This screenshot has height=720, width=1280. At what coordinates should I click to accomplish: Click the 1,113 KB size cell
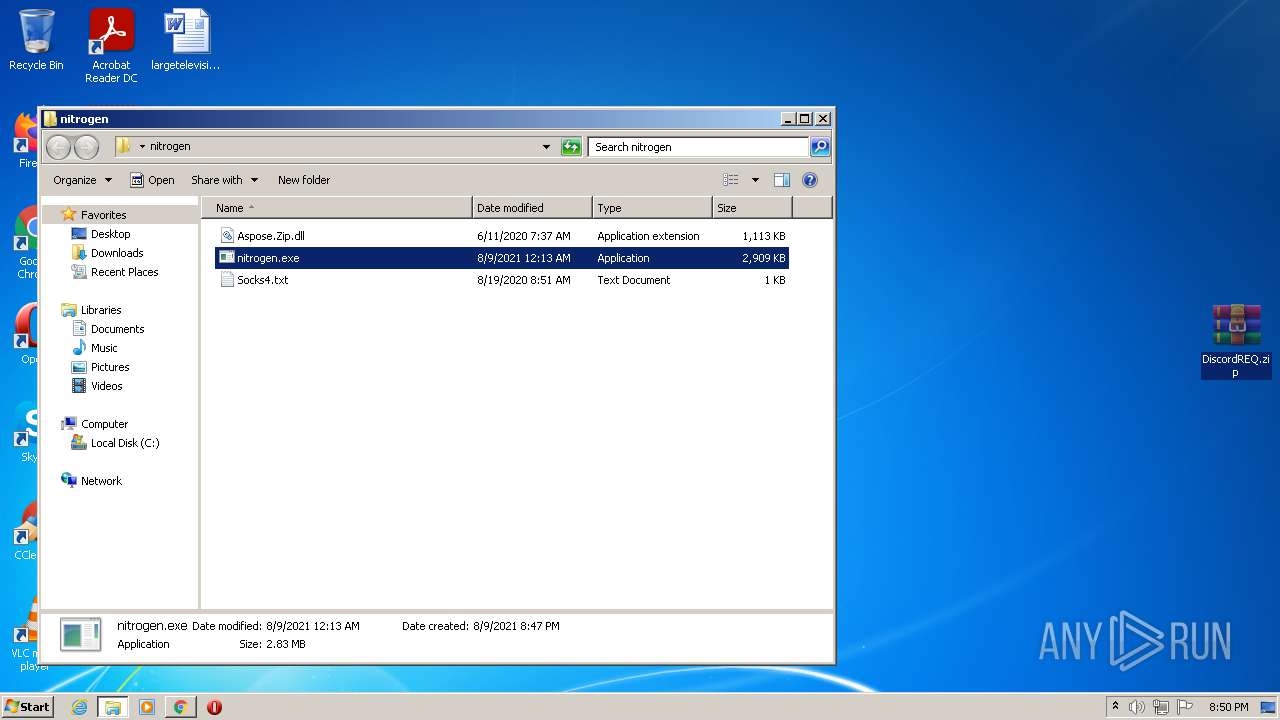pyautogui.click(x=764, y=236)
